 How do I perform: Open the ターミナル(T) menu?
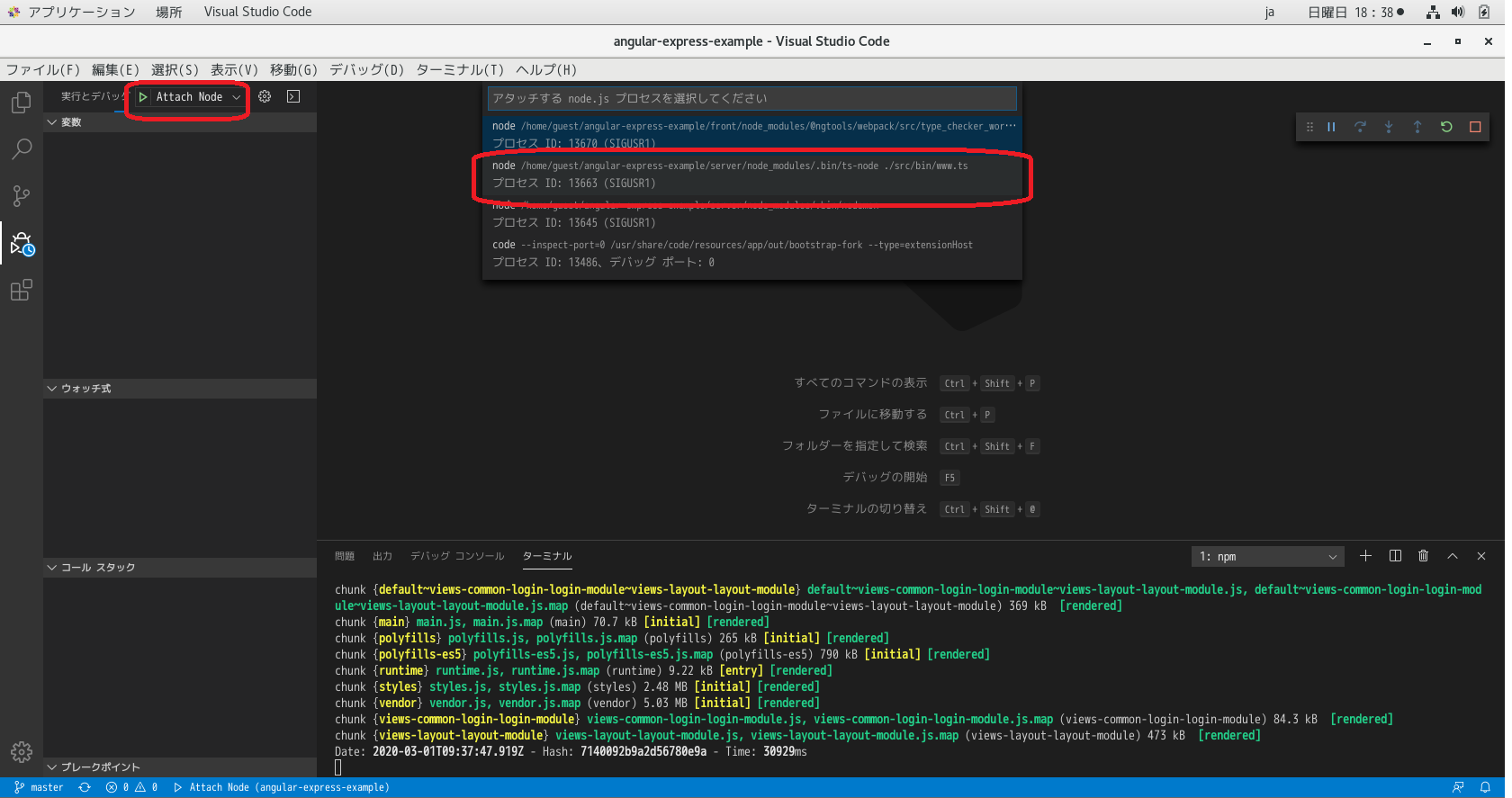pos(460,70)
